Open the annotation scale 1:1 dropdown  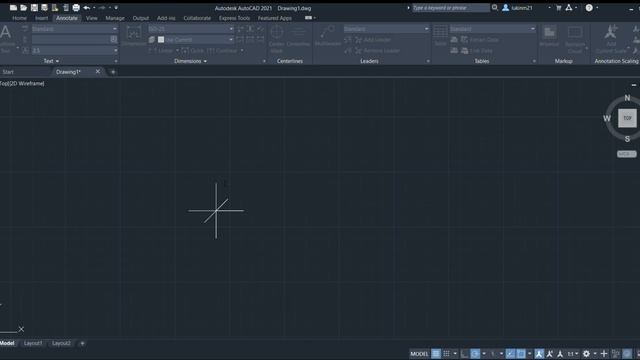(573, 354)
